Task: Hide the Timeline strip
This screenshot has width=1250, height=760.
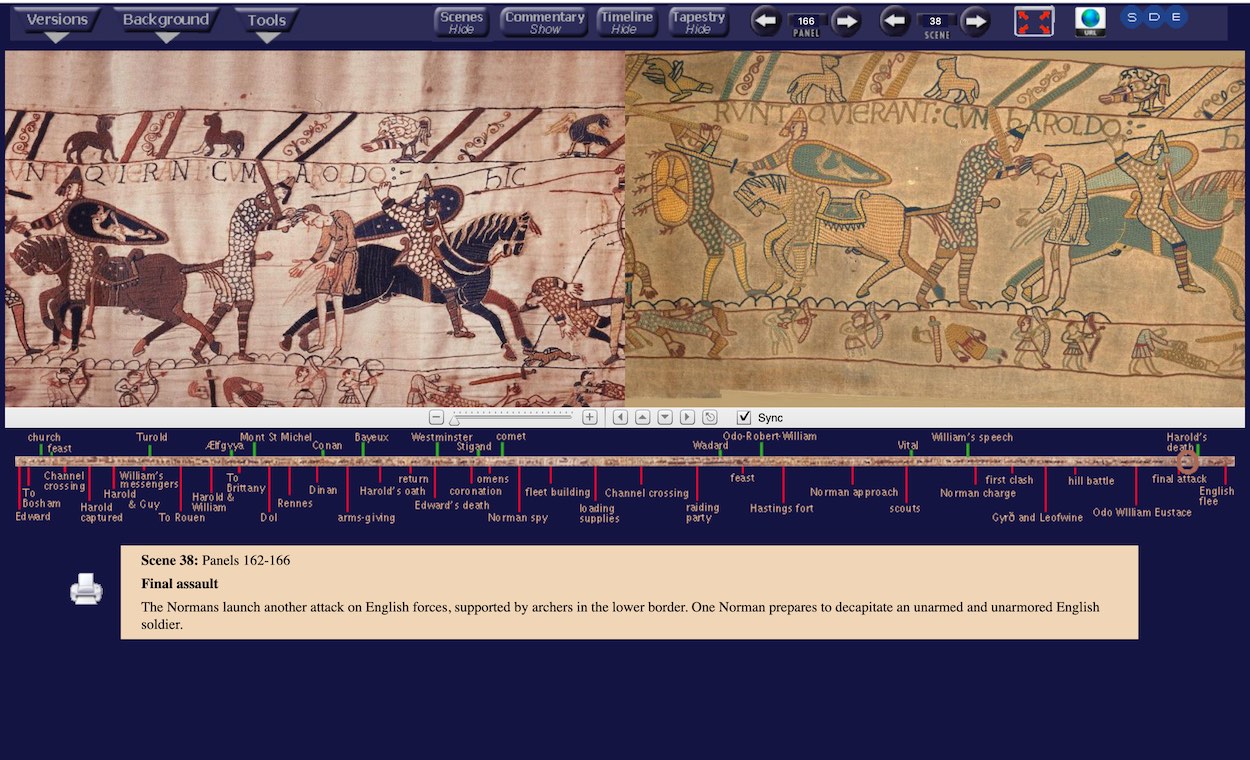Action: [626, 22]
